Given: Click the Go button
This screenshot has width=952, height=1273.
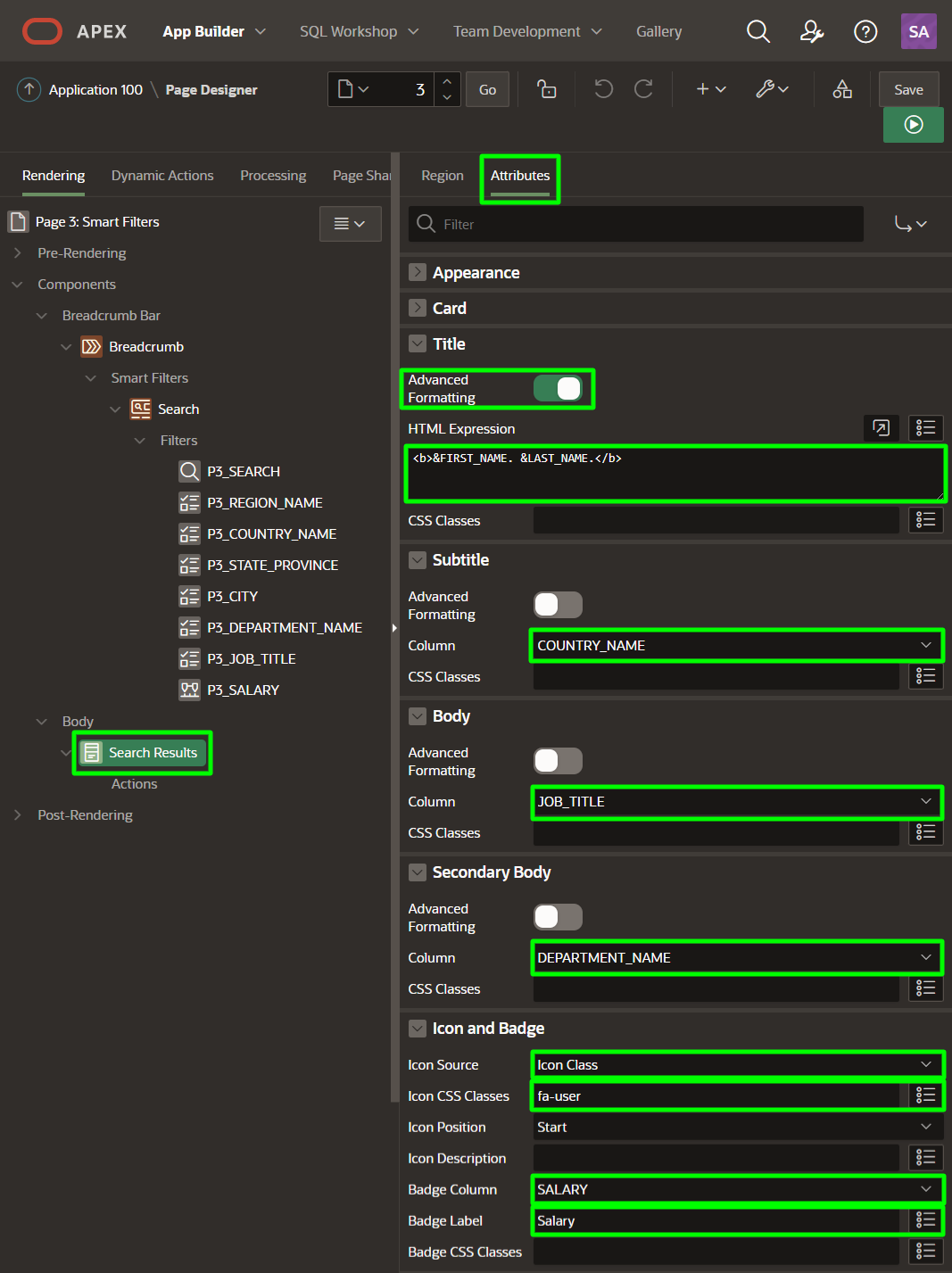Looking at the screenshot, I should pyautogui.click(x=487, y=89).
